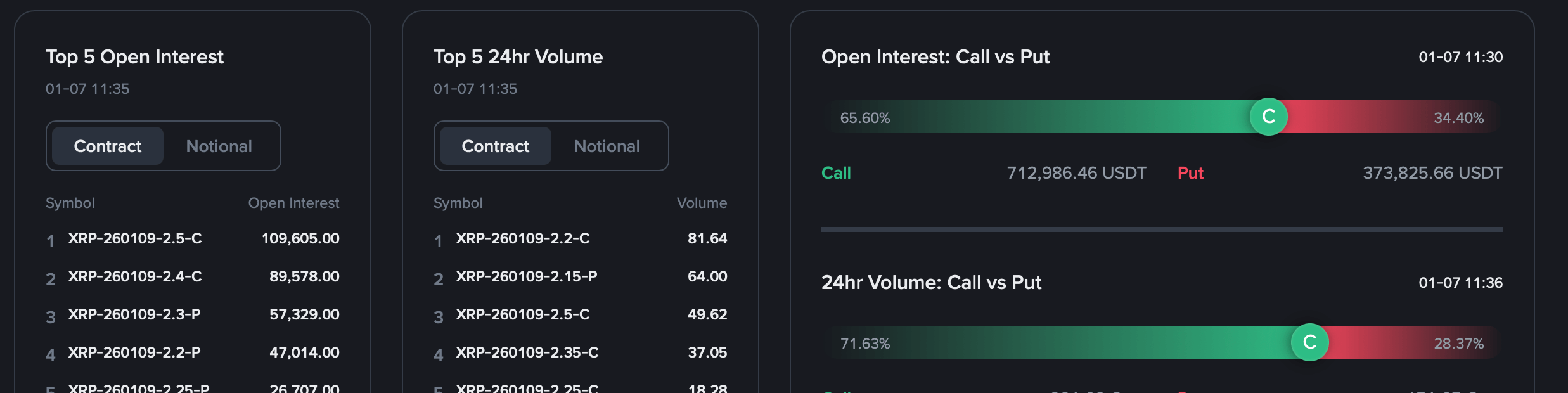Switch Top 5 Open Interest to Notional
Screen dimensions: 1568x393
[x=219, y=146]
